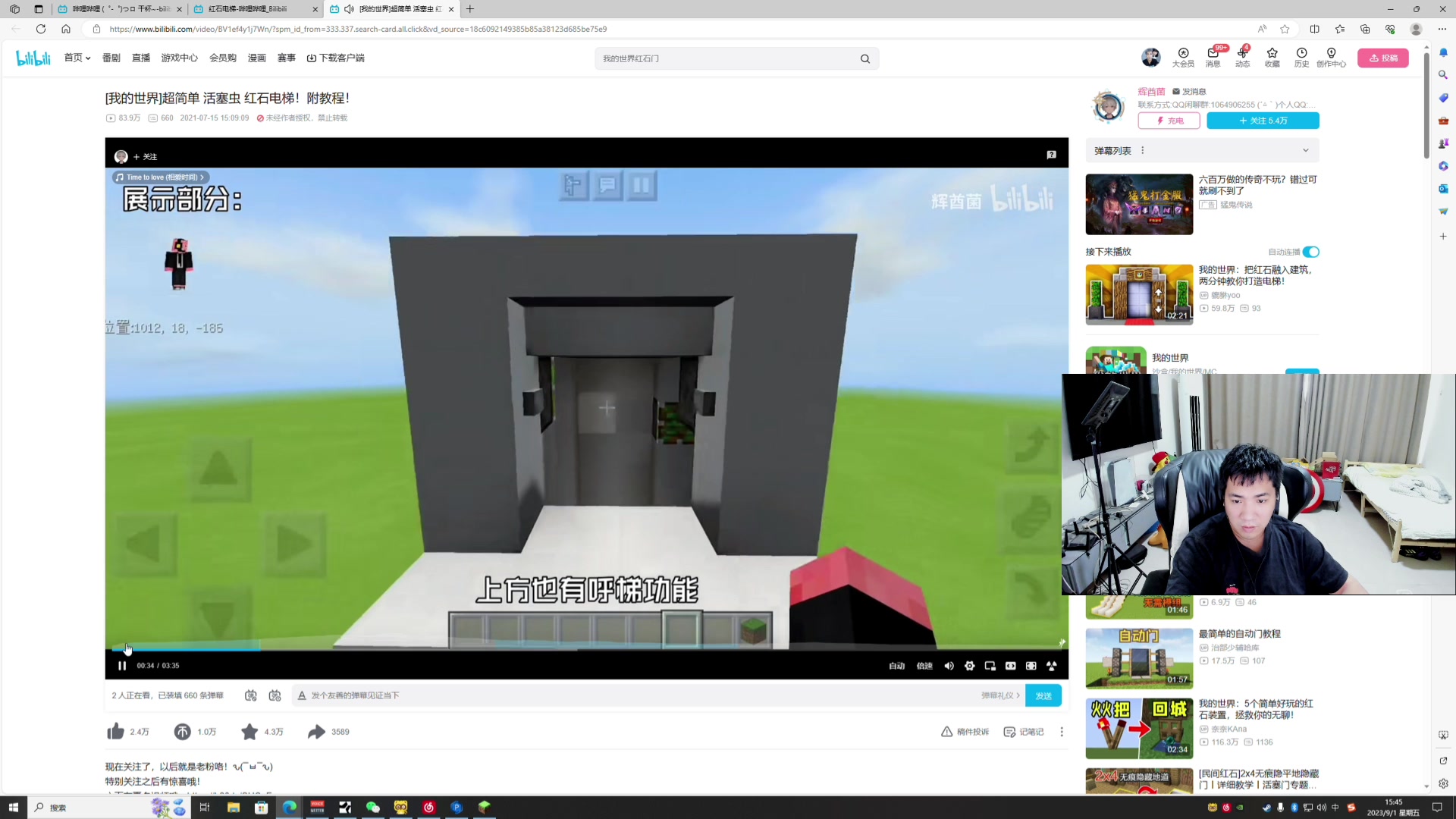The image size is (1456, 819).
Task: Open 最简单的自动门教程 video thumbnail
Action: (1139, 658)
